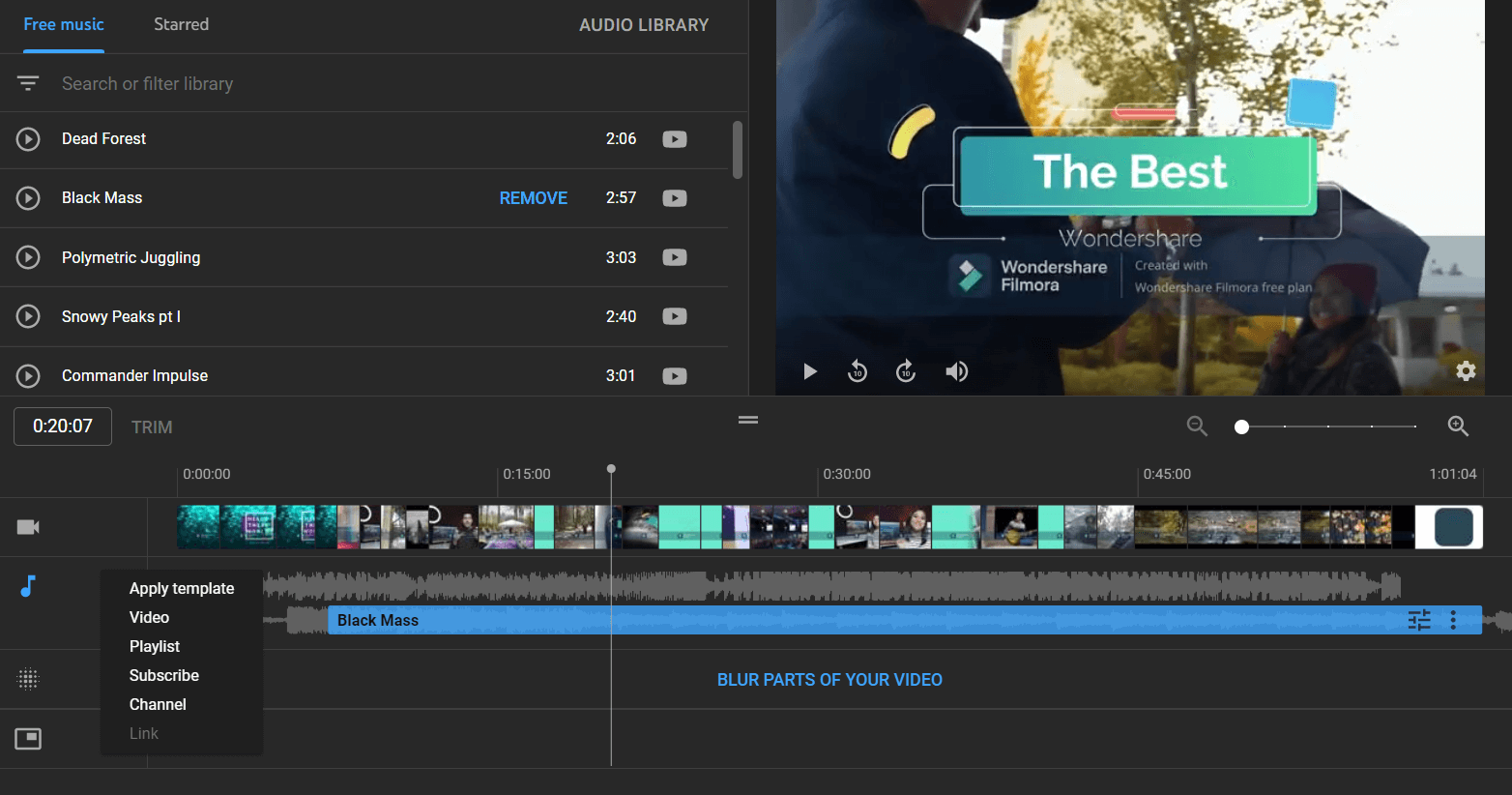Select the end screen track icon

[x=28, y=739]
